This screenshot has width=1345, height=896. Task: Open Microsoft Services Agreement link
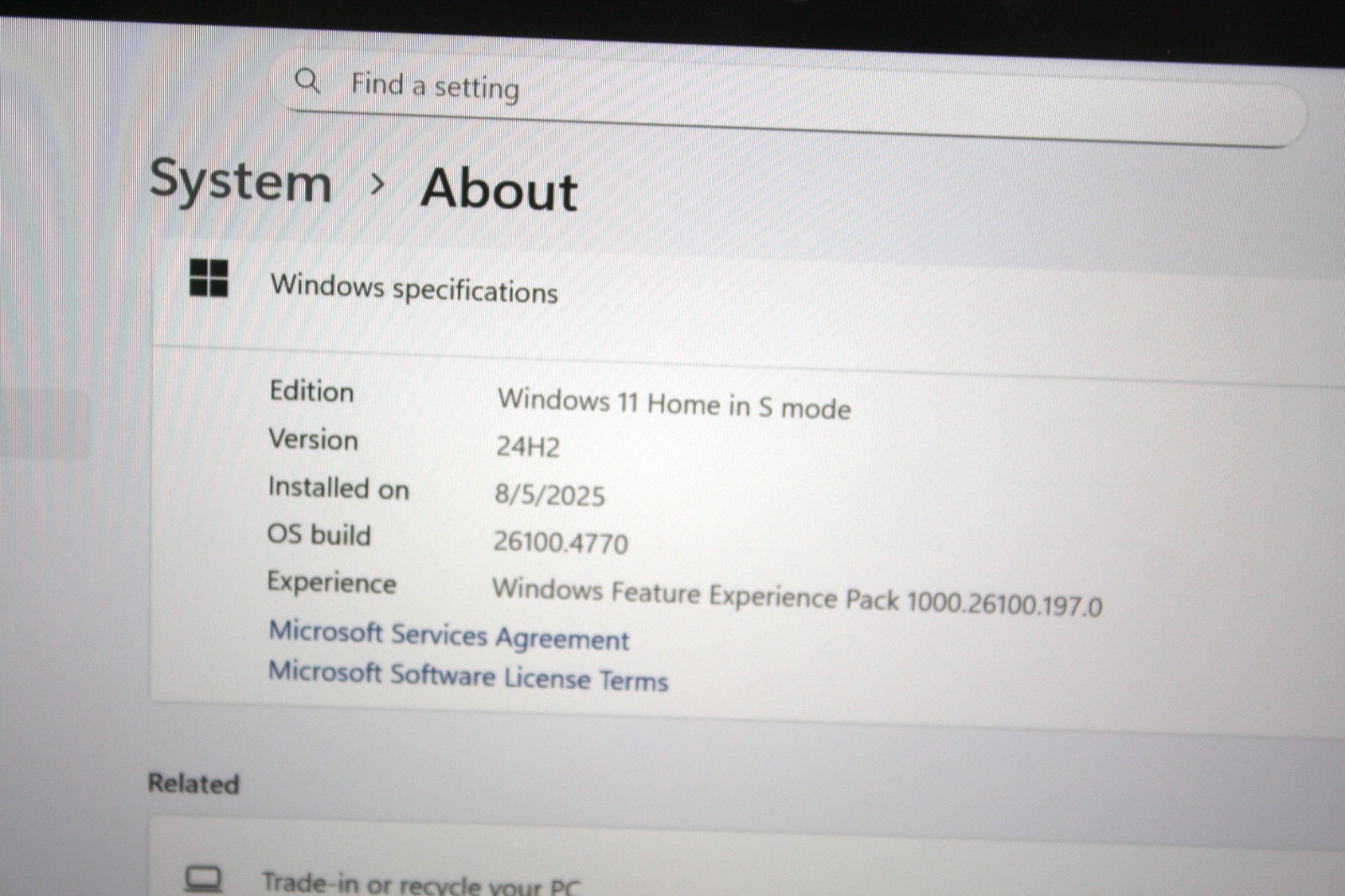tap(449, 635)
